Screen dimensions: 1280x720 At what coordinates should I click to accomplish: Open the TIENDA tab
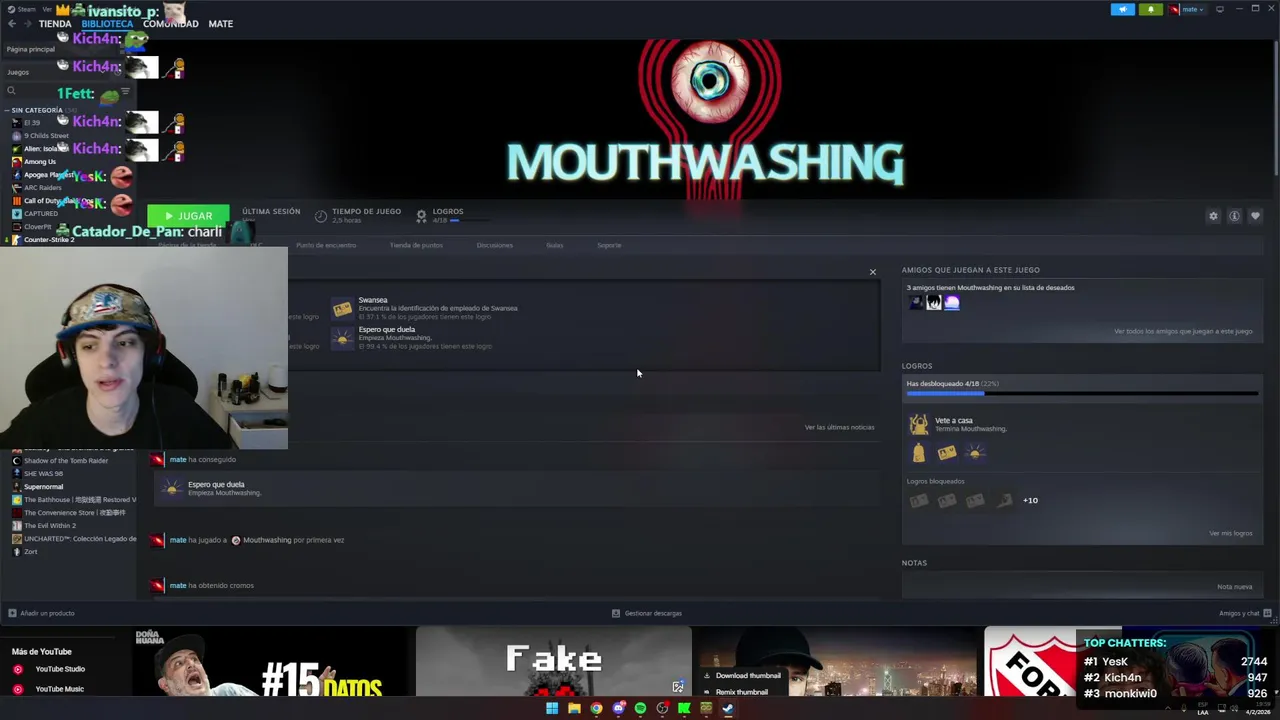(x=55, y=24)
